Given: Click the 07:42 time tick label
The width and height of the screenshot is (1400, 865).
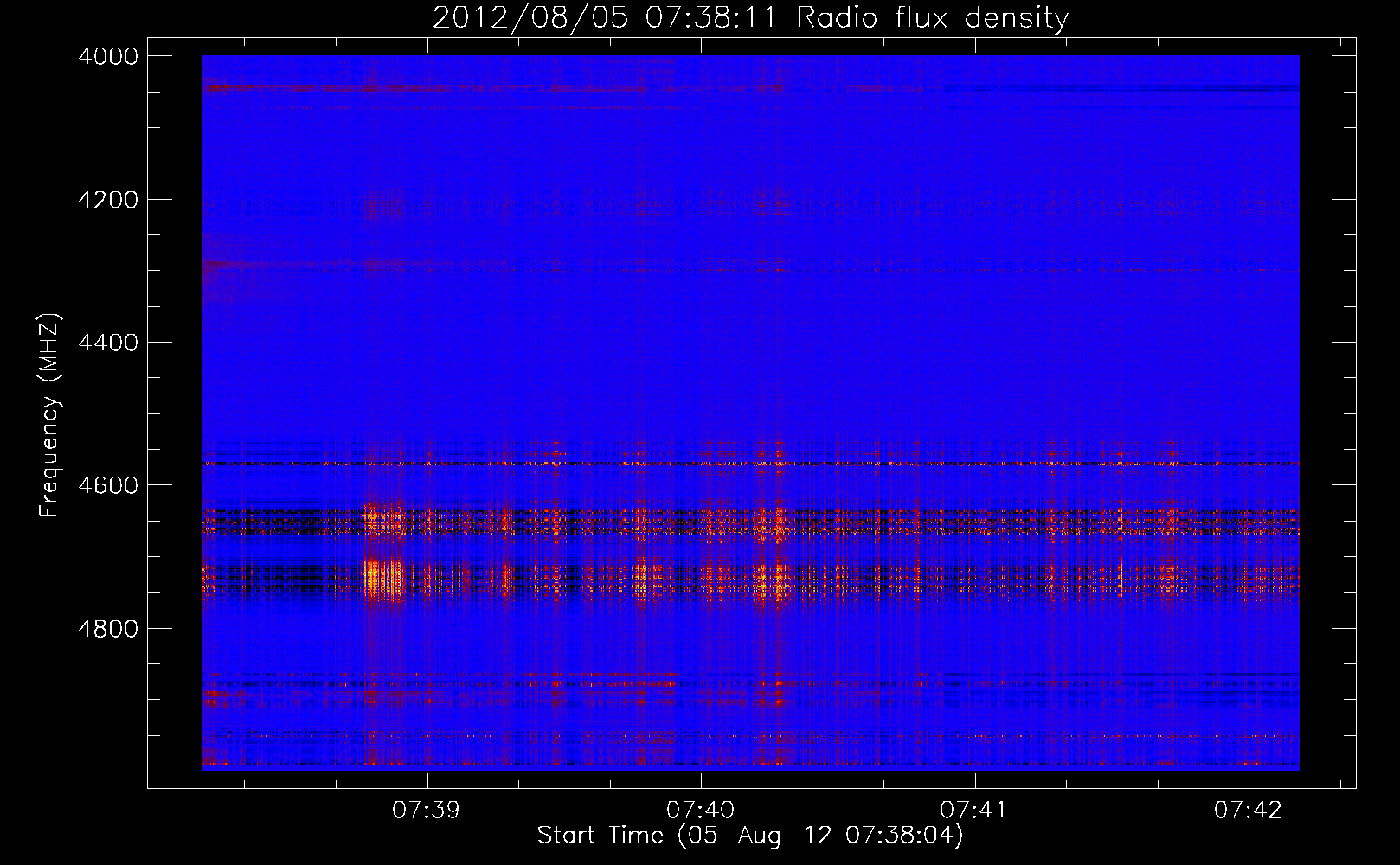Looking at the screenshot, I should point(1248,810).
